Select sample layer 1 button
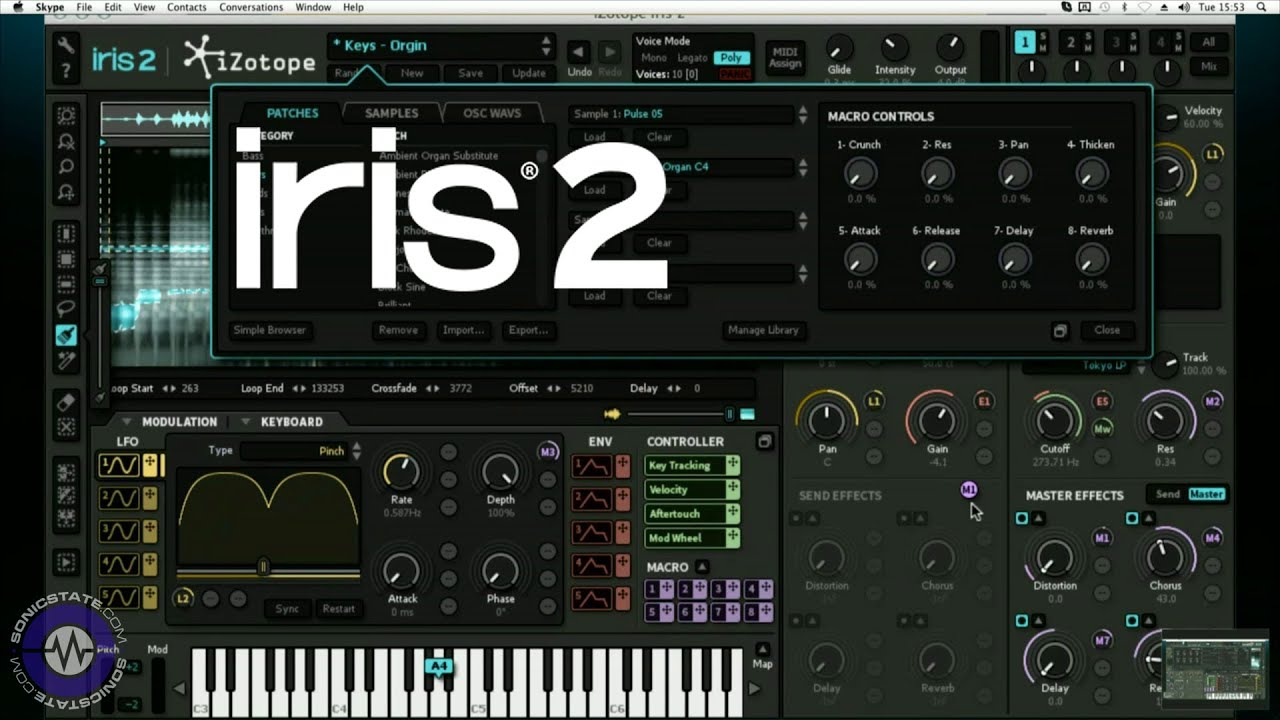Image resolution: width=1280 pixels, height=720 pixels. click(x=1024, y=43)
